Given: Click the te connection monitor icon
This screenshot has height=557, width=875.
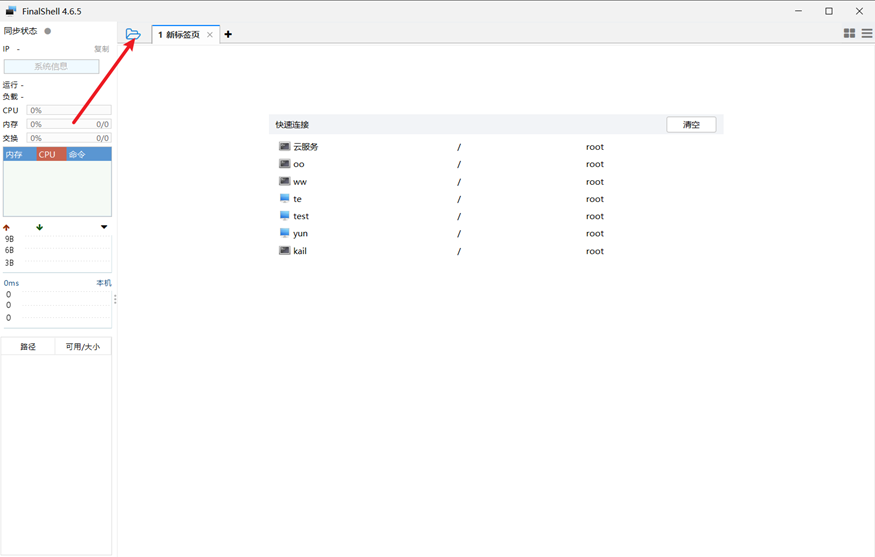Looking at the screenshot, I should (x=284, y=199).
